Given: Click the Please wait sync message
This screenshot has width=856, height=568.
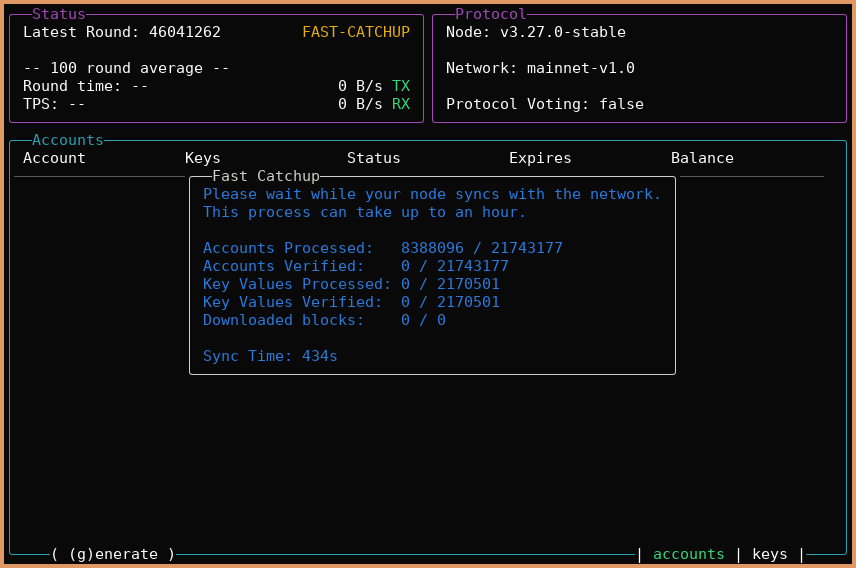Looking at the screenshot, I should pos(432,194).
